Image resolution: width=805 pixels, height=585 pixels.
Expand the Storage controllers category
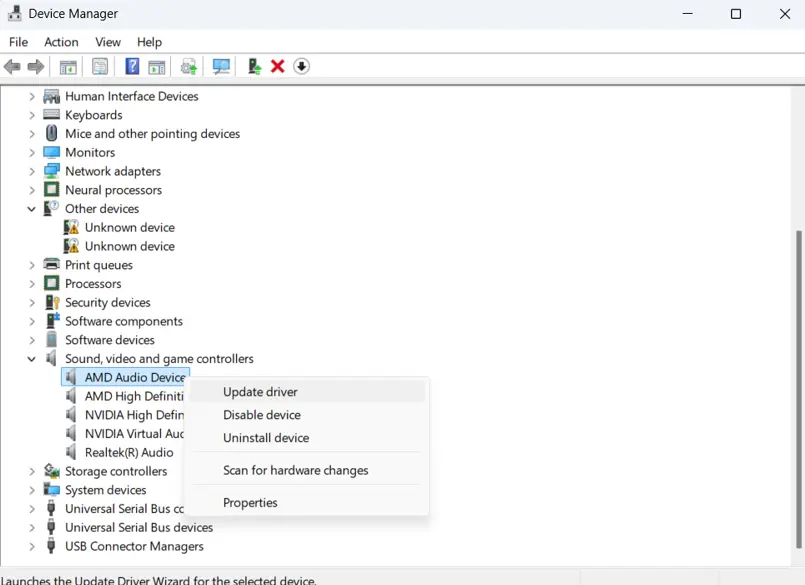pos(32,471)
